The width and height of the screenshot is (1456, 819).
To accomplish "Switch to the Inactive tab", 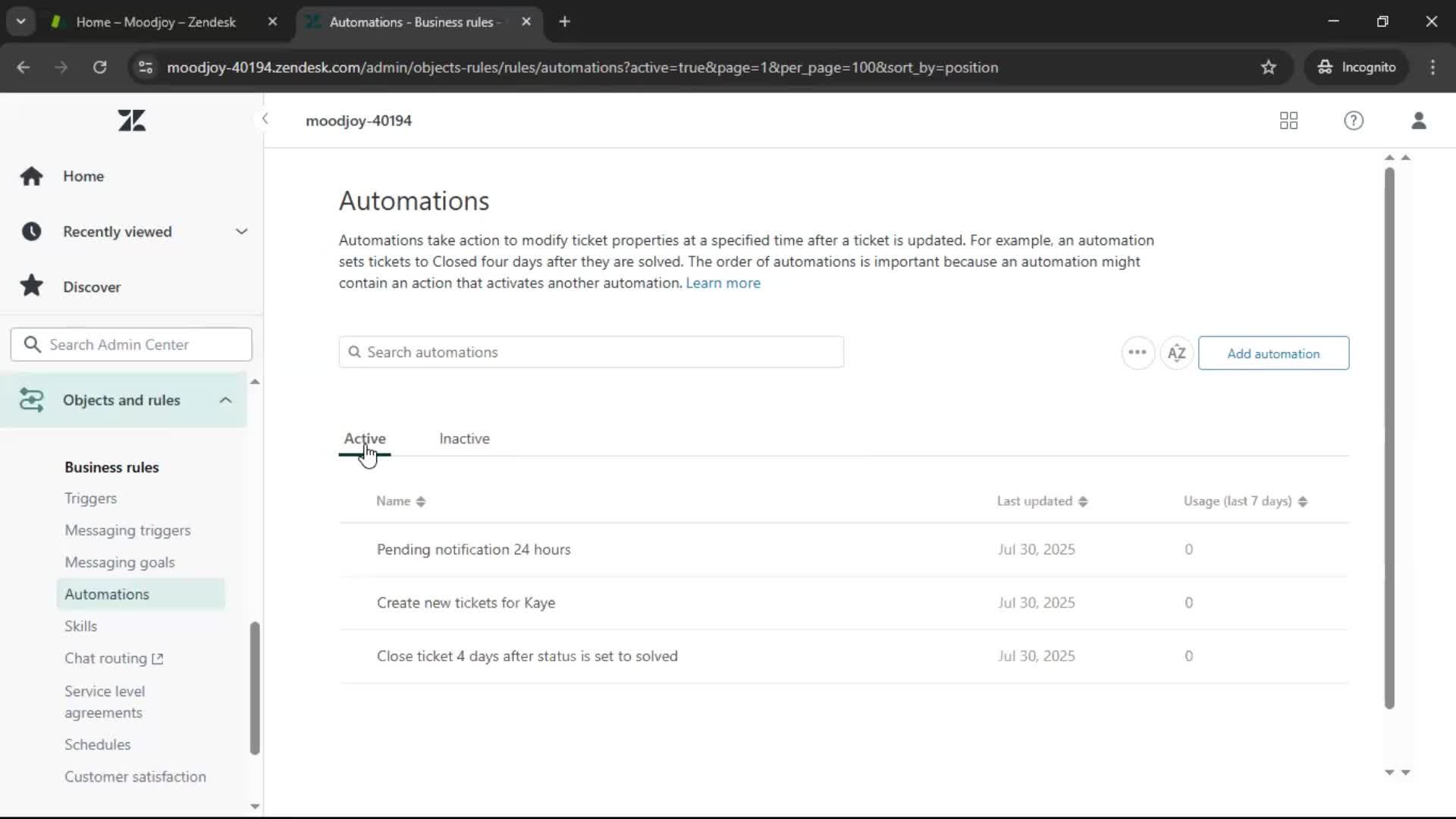I will pos(464,438).
